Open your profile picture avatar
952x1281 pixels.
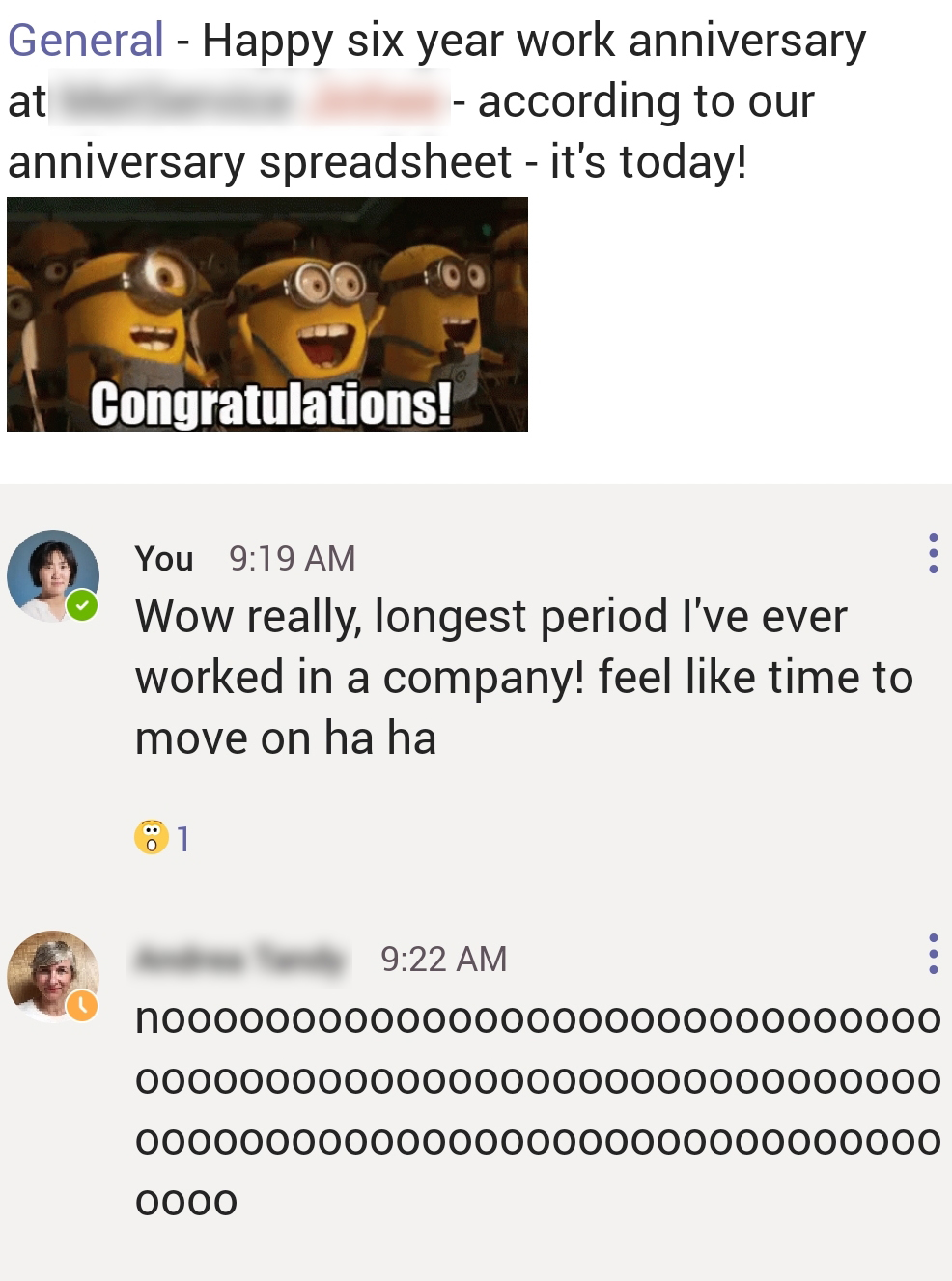(x=52, y=575)
